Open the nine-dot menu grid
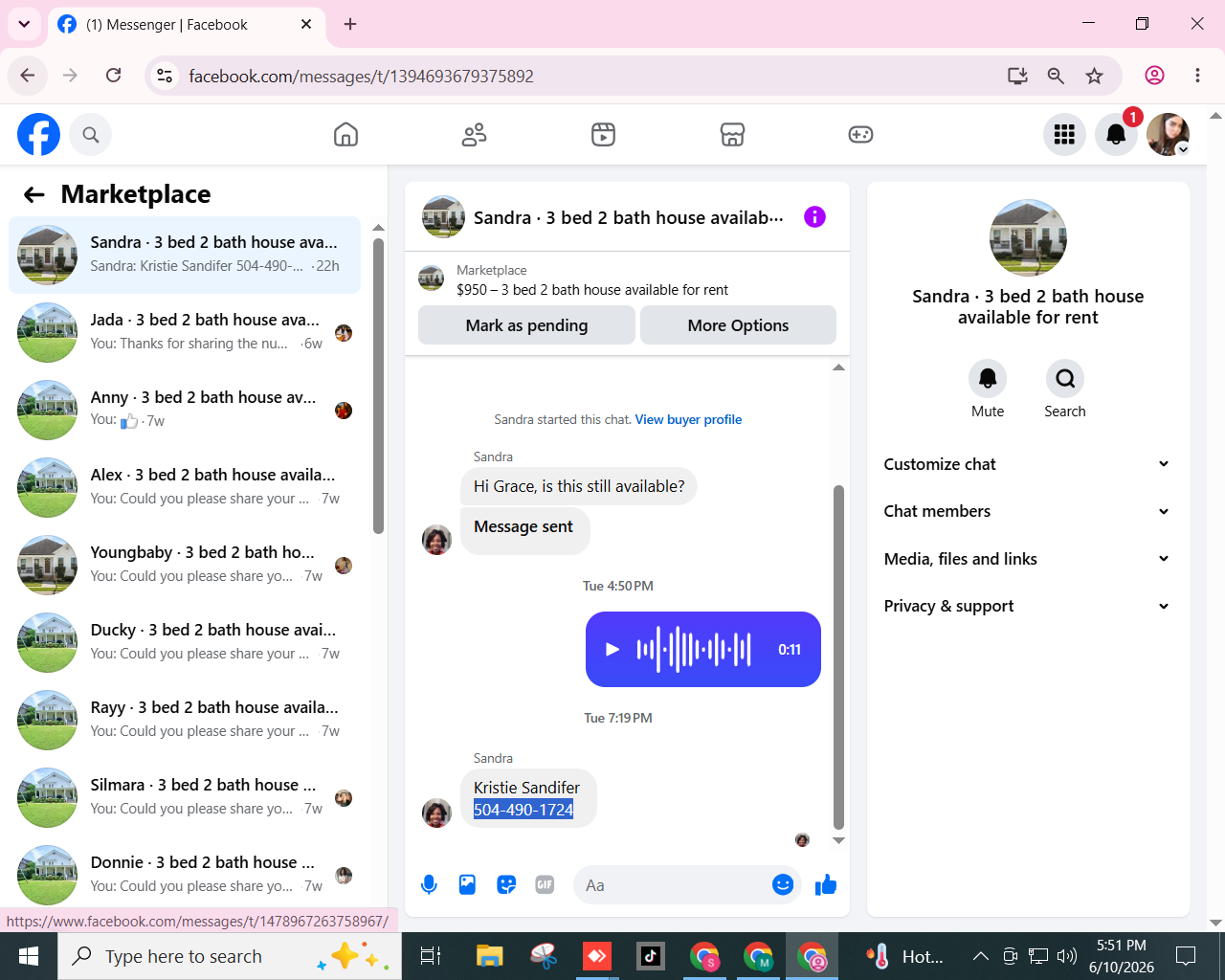 [x=1064, y=135]
